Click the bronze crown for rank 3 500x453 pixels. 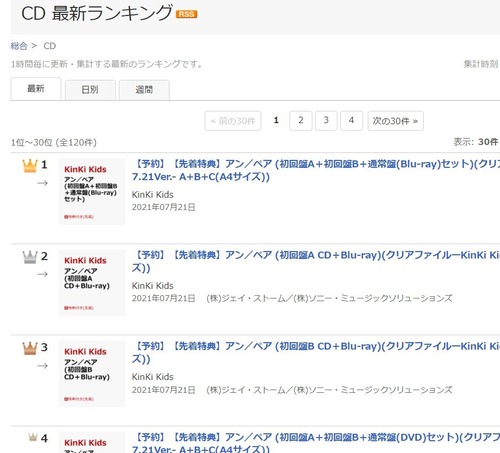click(30, 348)
